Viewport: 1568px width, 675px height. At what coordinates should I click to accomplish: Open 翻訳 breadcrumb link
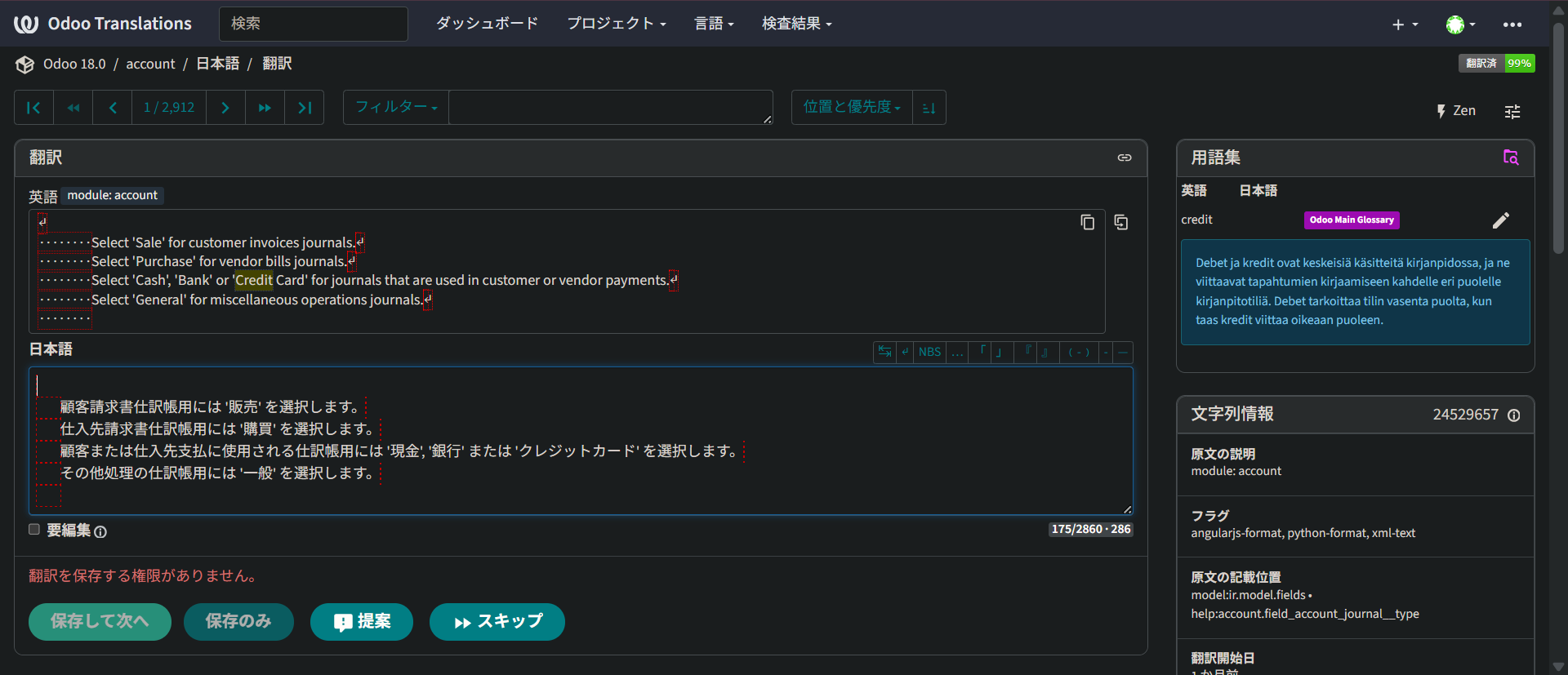[277, 64]
